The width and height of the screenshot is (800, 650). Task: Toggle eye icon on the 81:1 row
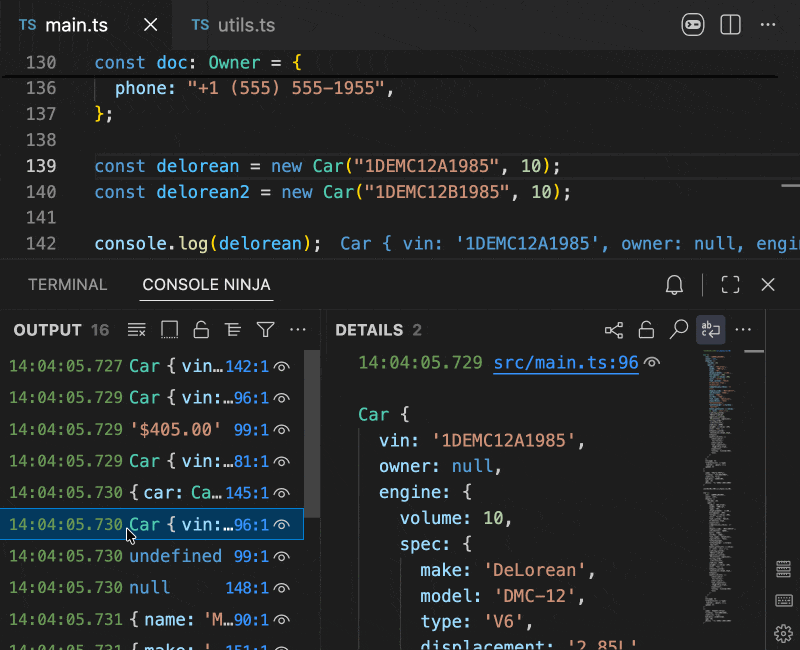tap(282, 461)
